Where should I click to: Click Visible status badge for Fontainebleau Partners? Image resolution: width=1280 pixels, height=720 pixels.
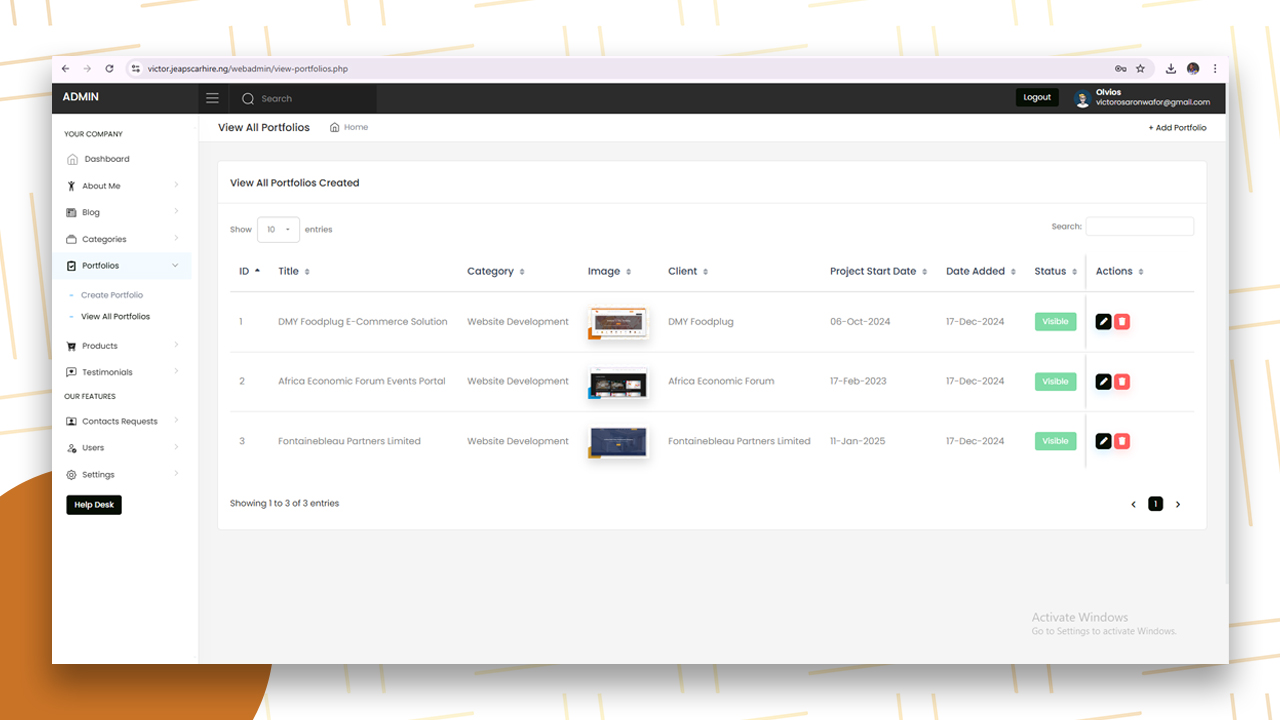point(1055,441)
